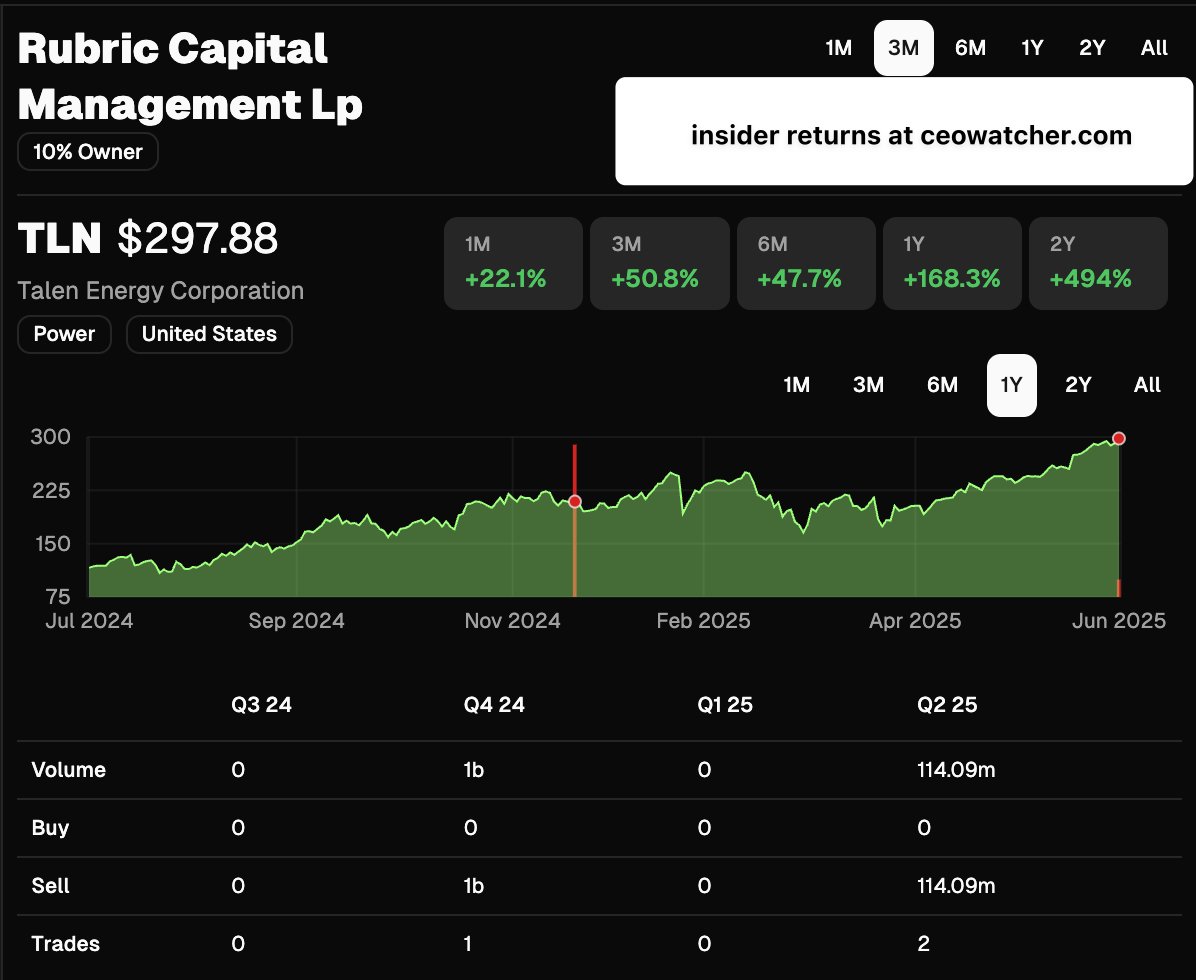Open insider returns at ceowatcher.com banner

pyautogui.click(x=904, y=131)
